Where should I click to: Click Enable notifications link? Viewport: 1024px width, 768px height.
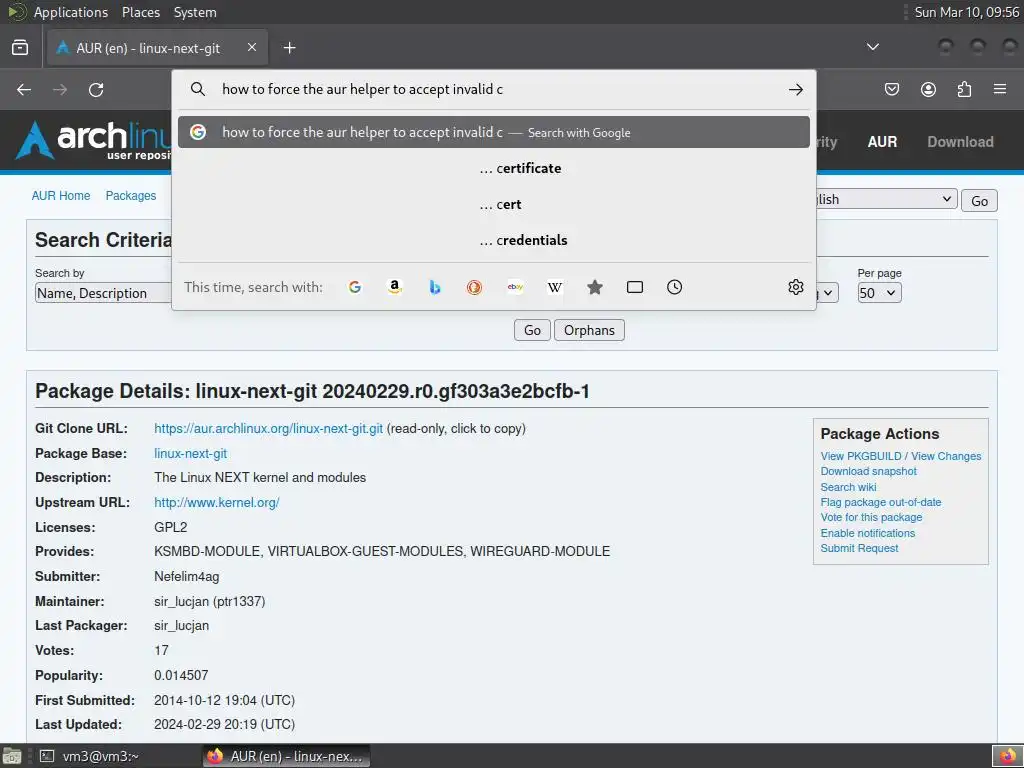[868, 533]
